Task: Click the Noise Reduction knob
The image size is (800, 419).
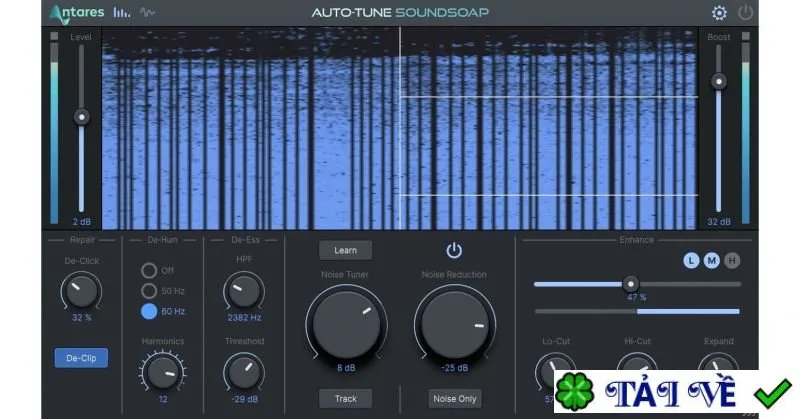Action: 455,324
